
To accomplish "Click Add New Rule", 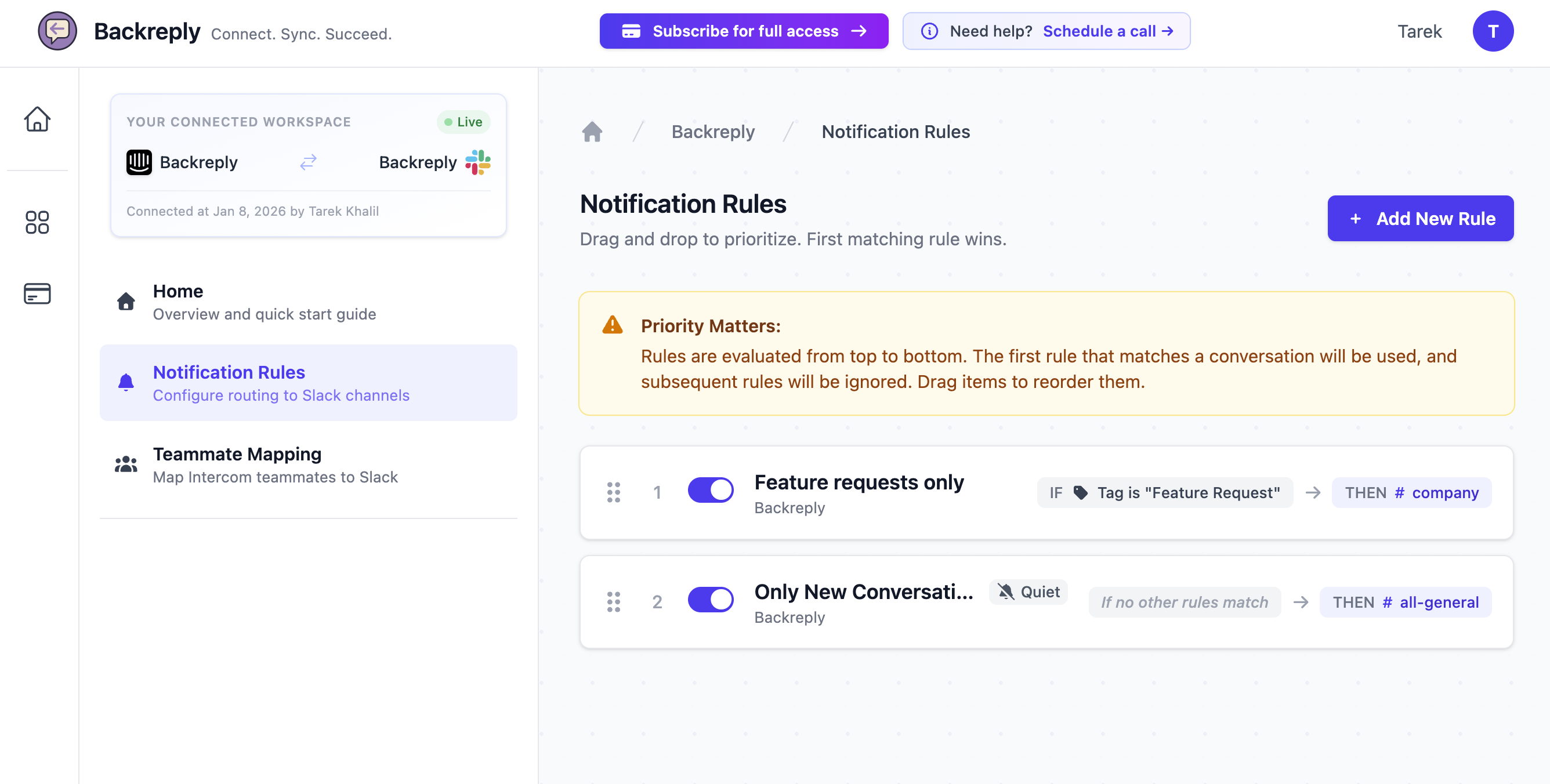I will click(1421, 219).
